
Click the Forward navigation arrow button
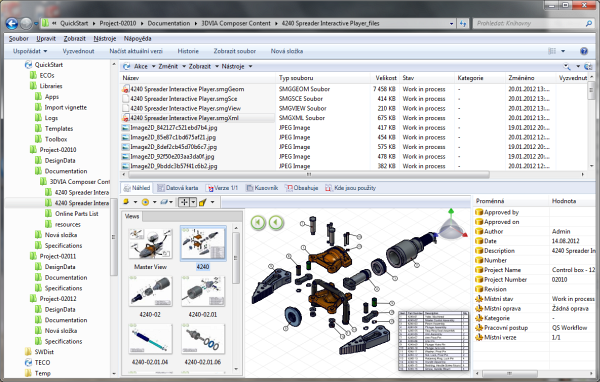click(26, 24)
